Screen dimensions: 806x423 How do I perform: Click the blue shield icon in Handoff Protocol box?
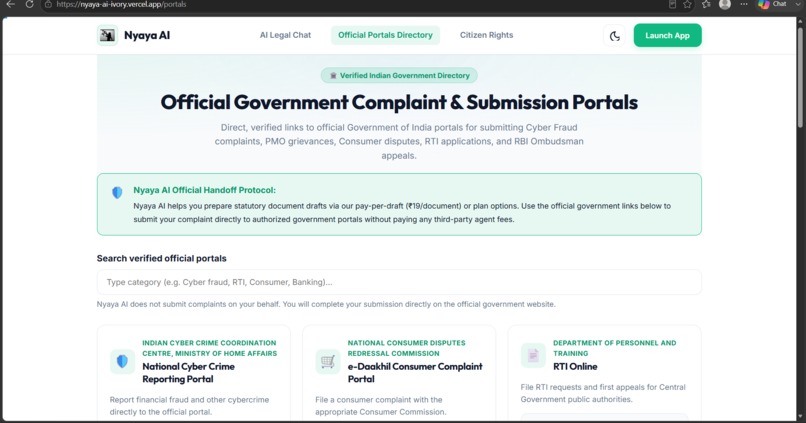click(117, 193)
